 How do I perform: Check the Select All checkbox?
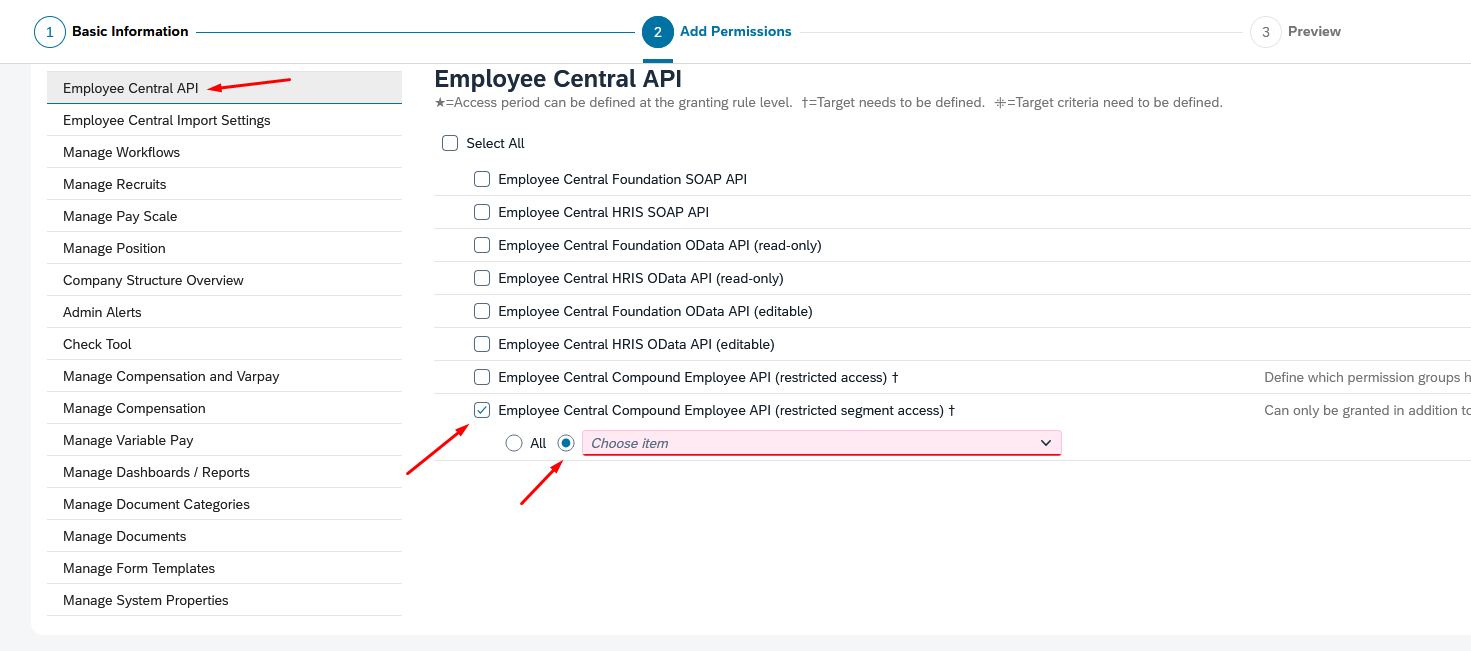tap(450, 143)
